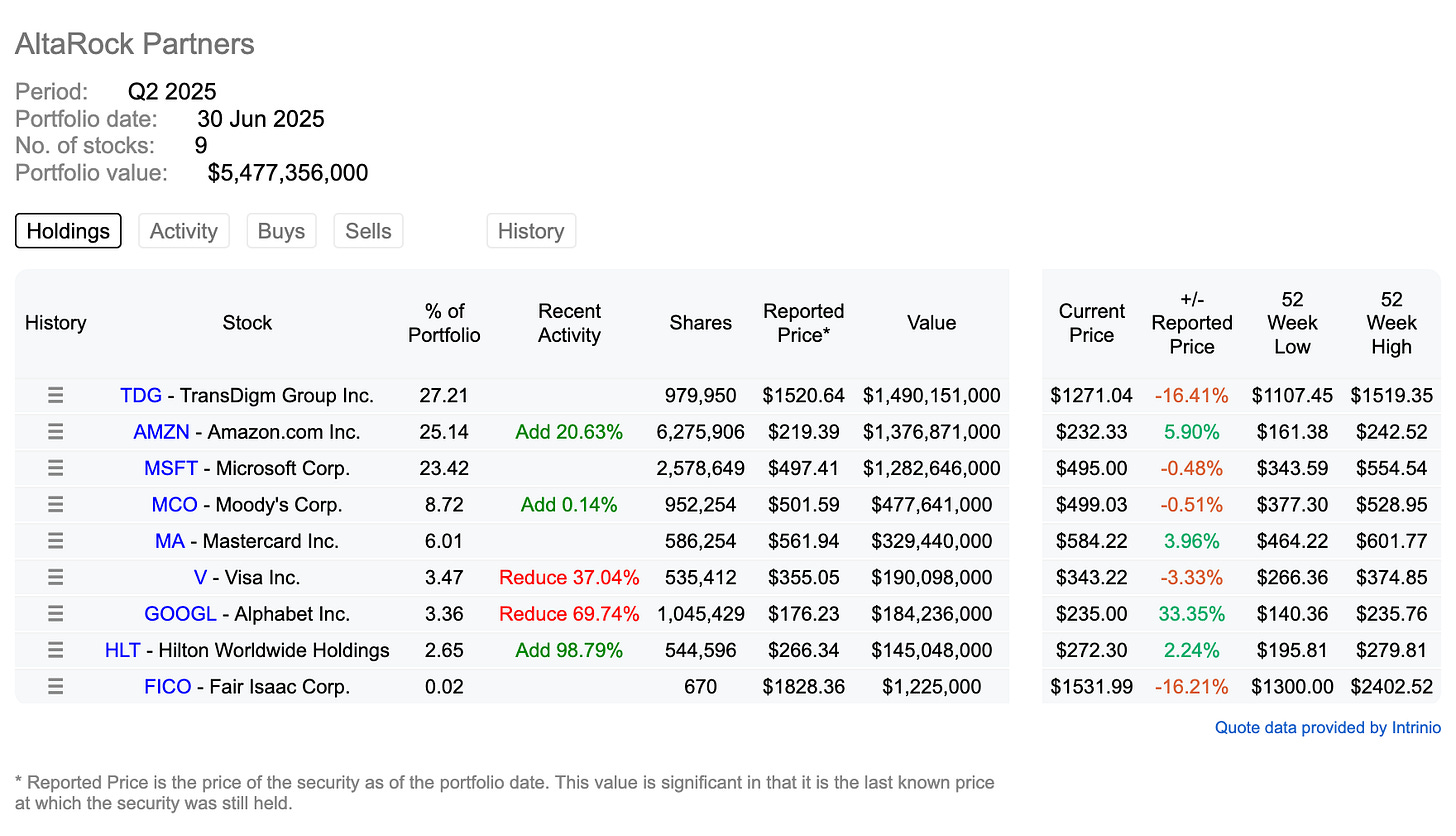The image size is (1456, 836).
Task: Open history icon for FICO row
Action: coord(56,687)
